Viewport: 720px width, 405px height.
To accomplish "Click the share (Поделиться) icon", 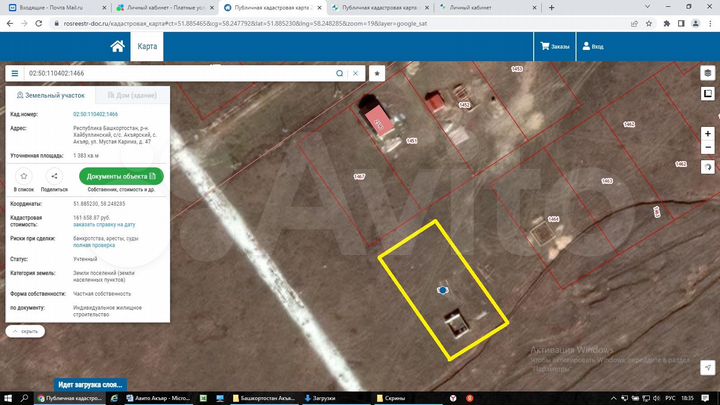I will 54,176.
